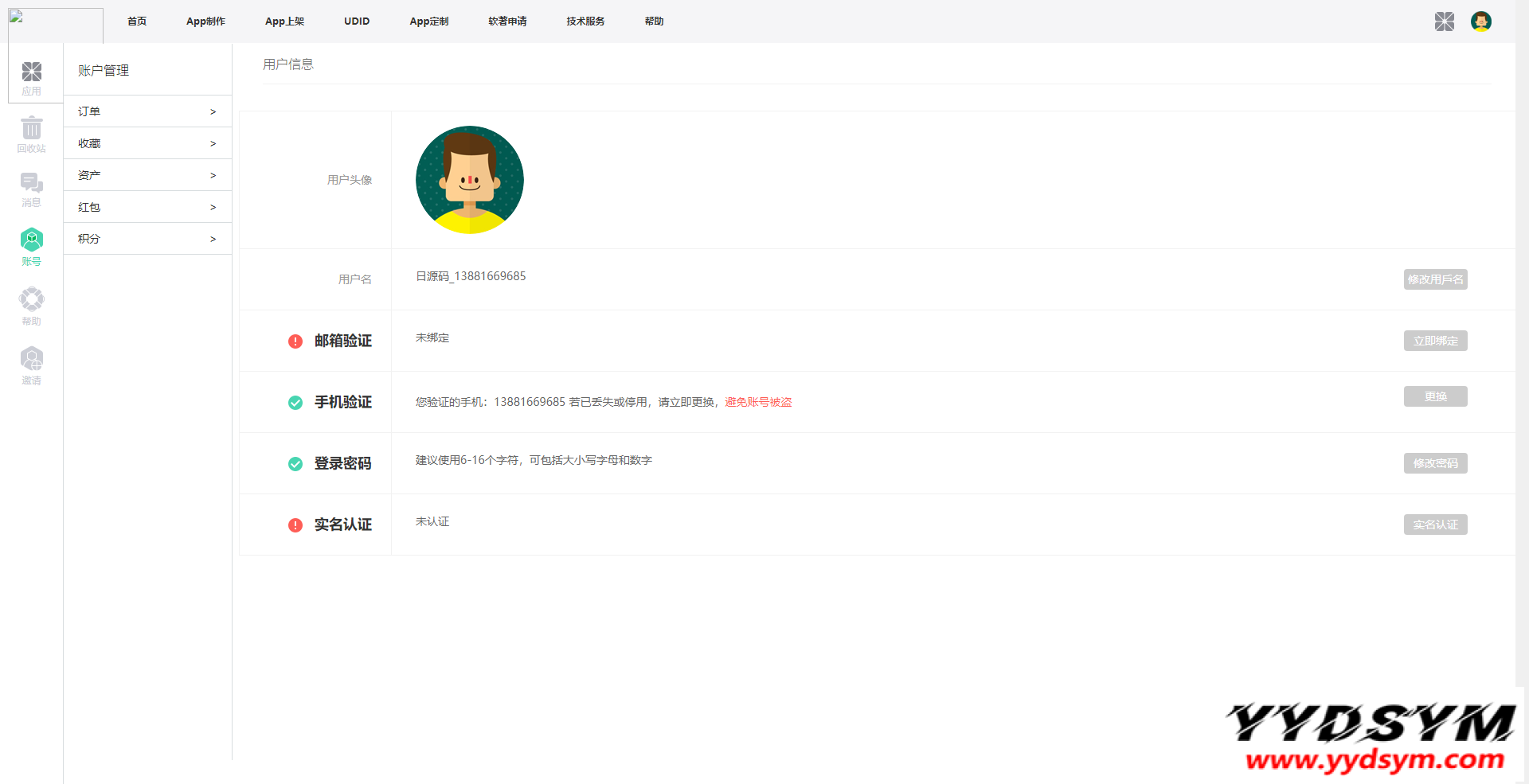Open the App制作 menu in top navigation
Image resolution: width=1529 pixels, height=784 pixels.
point(205,21)
